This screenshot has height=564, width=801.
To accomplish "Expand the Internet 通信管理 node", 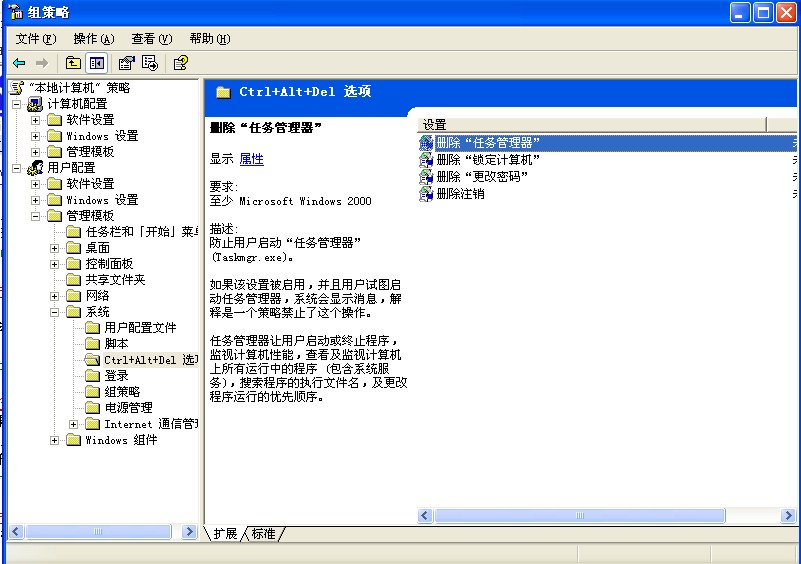I will pos(74,424).
